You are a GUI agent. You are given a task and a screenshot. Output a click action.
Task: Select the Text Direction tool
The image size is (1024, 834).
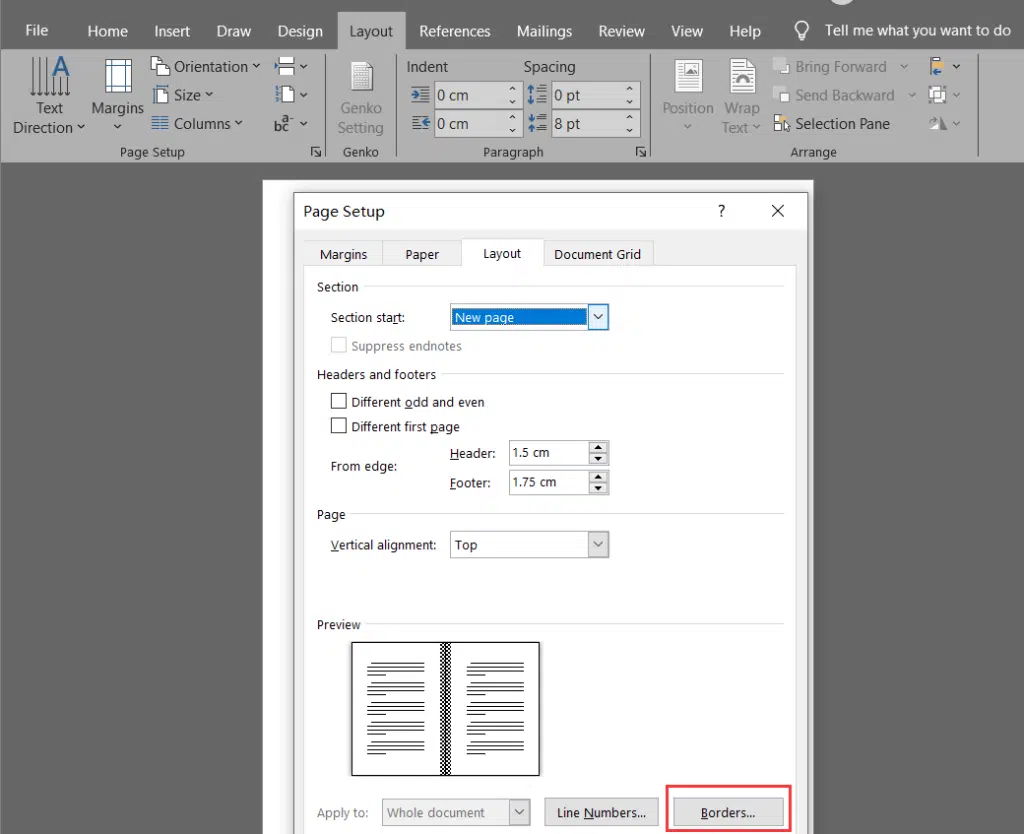(49, 96)
